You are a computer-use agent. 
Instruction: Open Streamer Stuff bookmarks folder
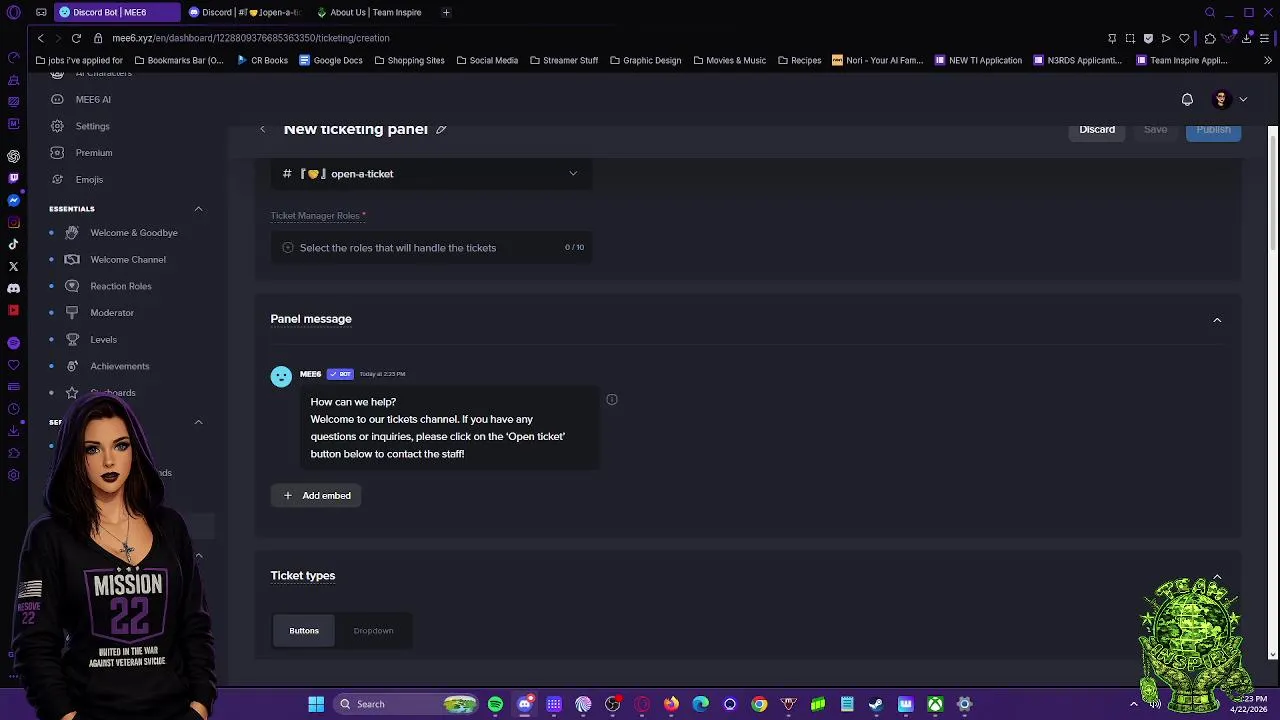pos(564,60)
